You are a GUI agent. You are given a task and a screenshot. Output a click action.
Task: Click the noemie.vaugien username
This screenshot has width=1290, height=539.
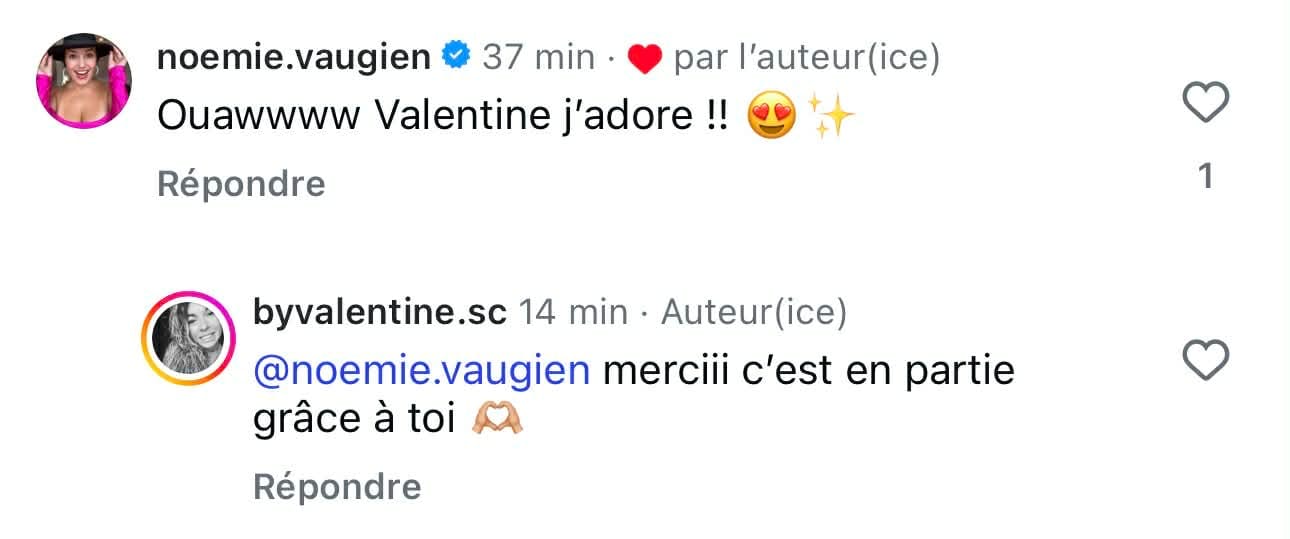coord(294,59)
